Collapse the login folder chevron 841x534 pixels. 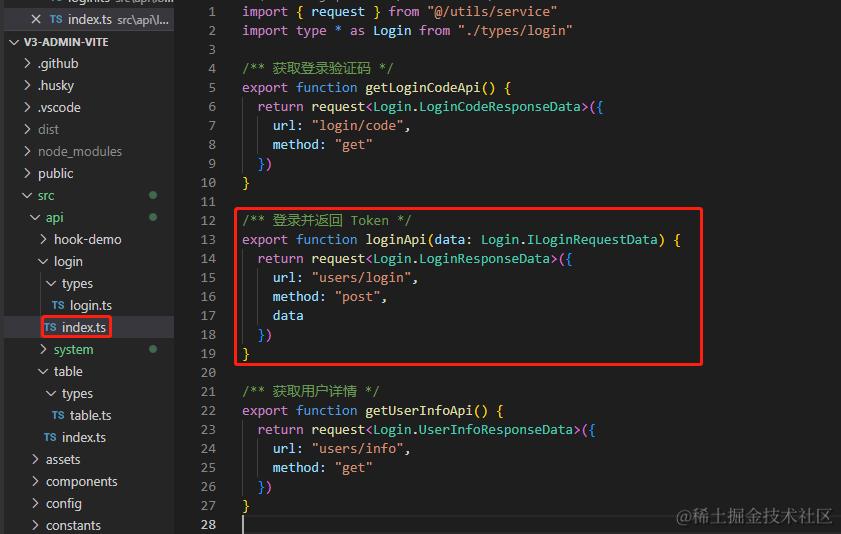coord(43,261)
